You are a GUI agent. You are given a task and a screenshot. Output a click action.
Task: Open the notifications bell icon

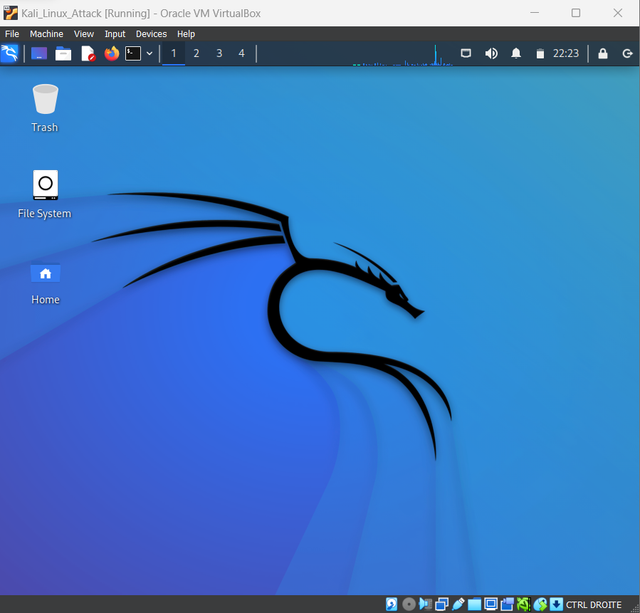(516, 53)
